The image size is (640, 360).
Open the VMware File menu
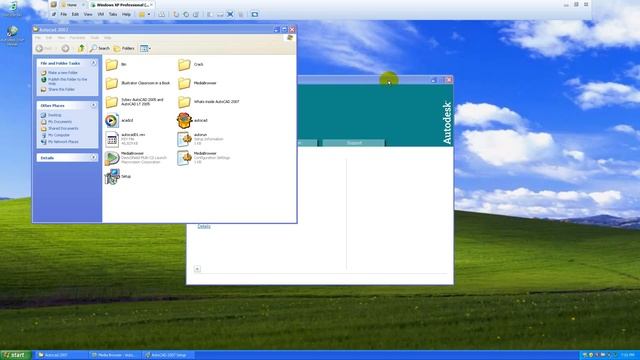pyautogui.click(x=64, y=14)
